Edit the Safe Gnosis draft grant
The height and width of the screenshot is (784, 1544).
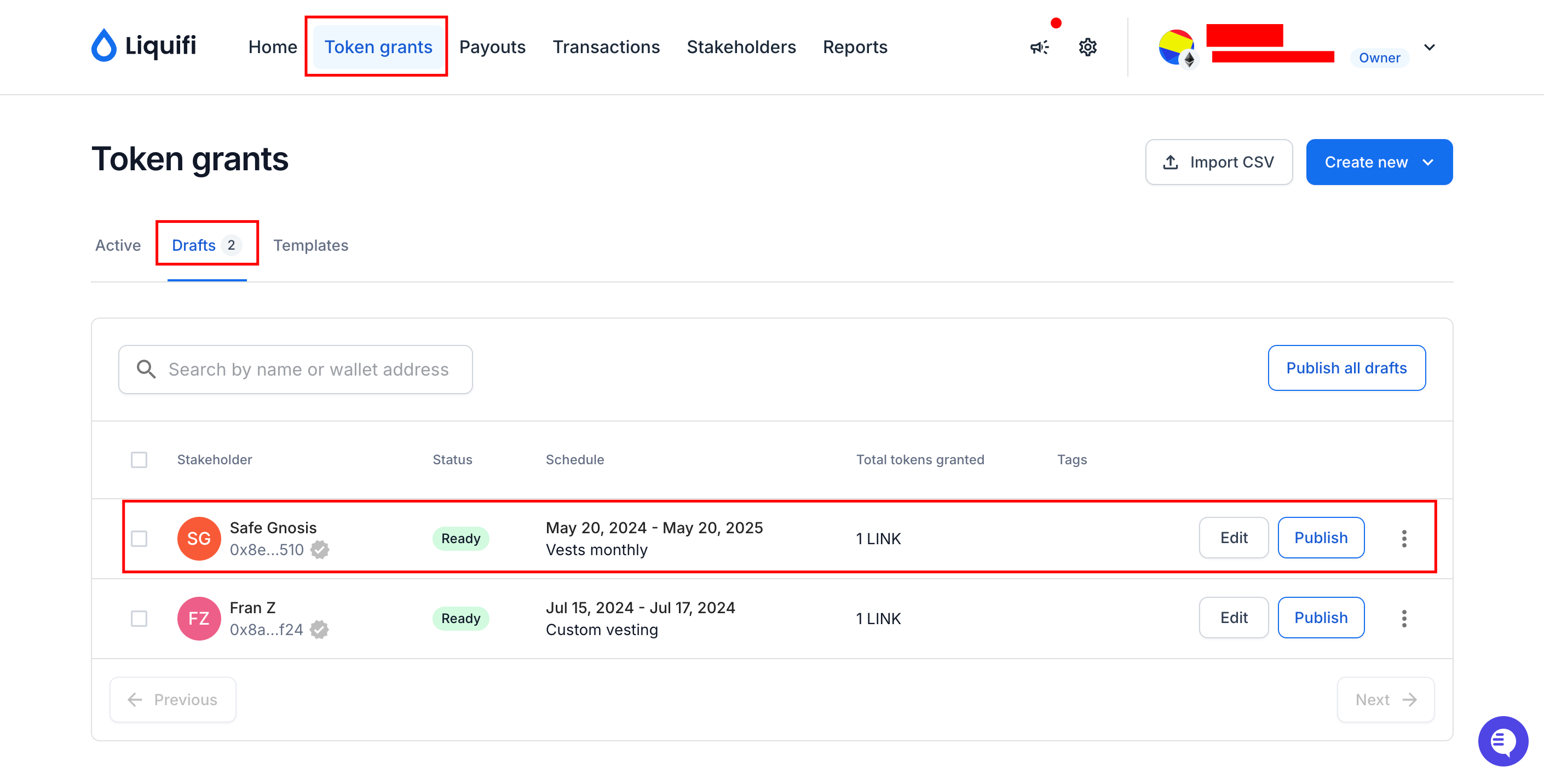coord(1234,538)
